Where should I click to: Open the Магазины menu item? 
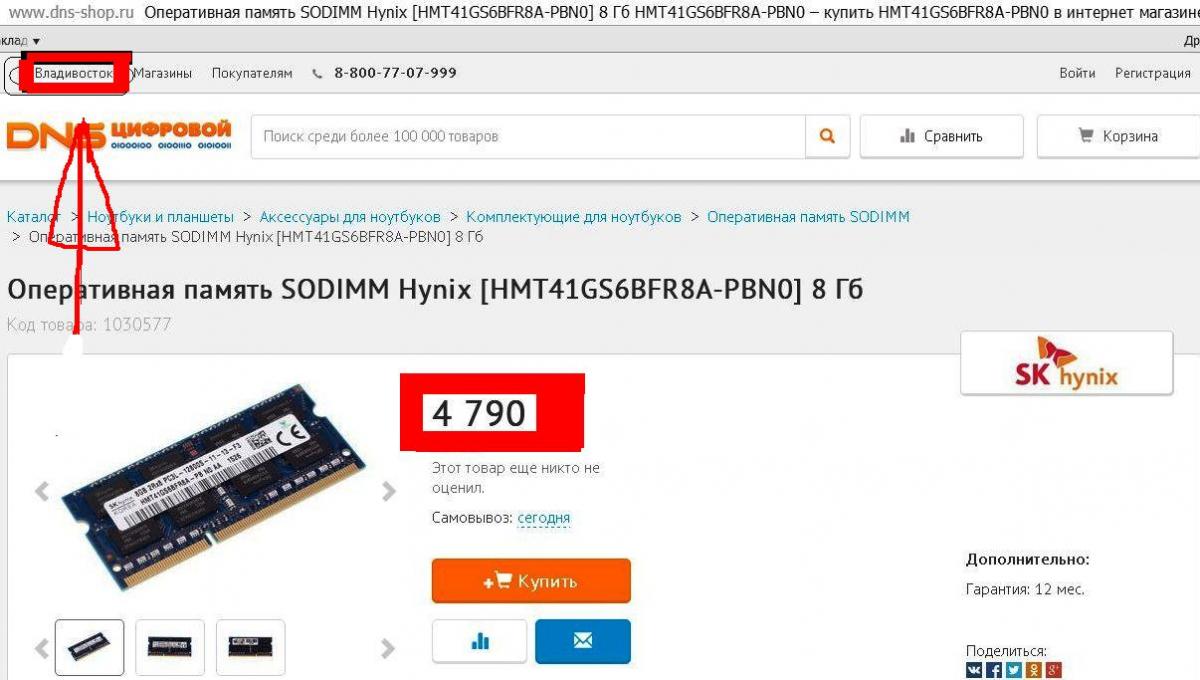pos(163,73)
